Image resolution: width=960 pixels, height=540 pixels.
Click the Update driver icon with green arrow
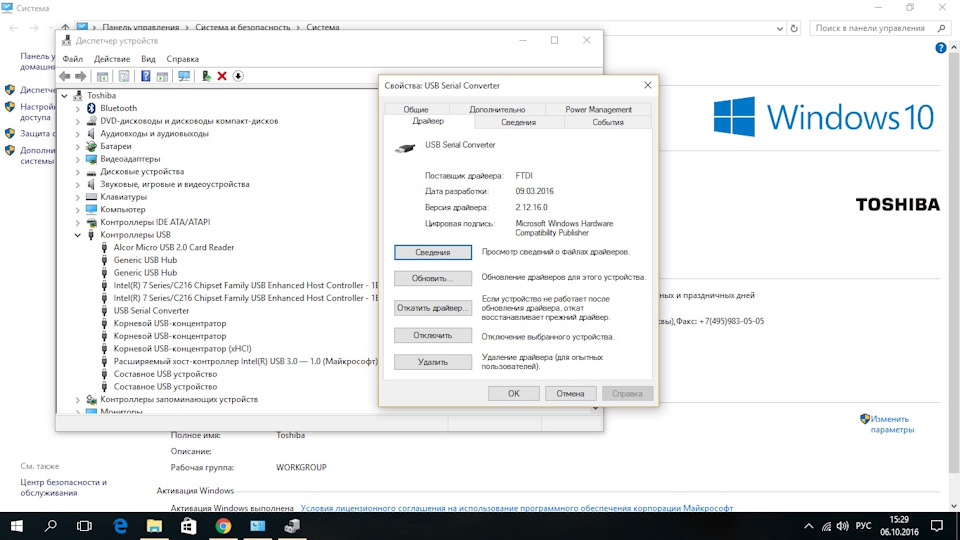coord(206,76)
